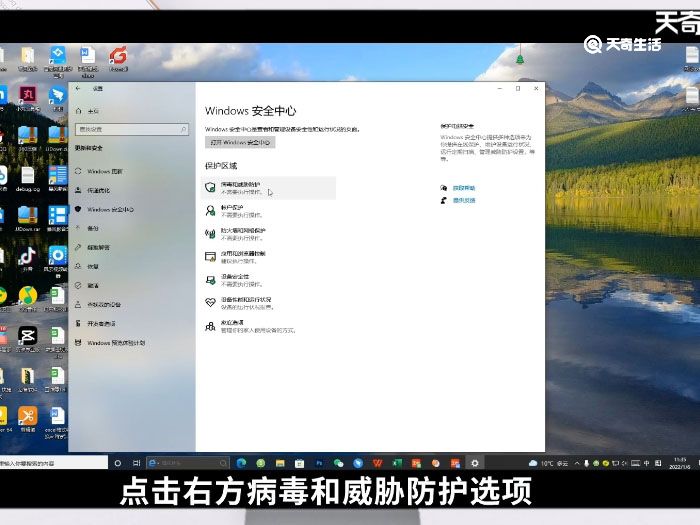This screenshot has width=700, height=525.
Task: Open Device performance & health heart item
Action: (x=268, y=303)
